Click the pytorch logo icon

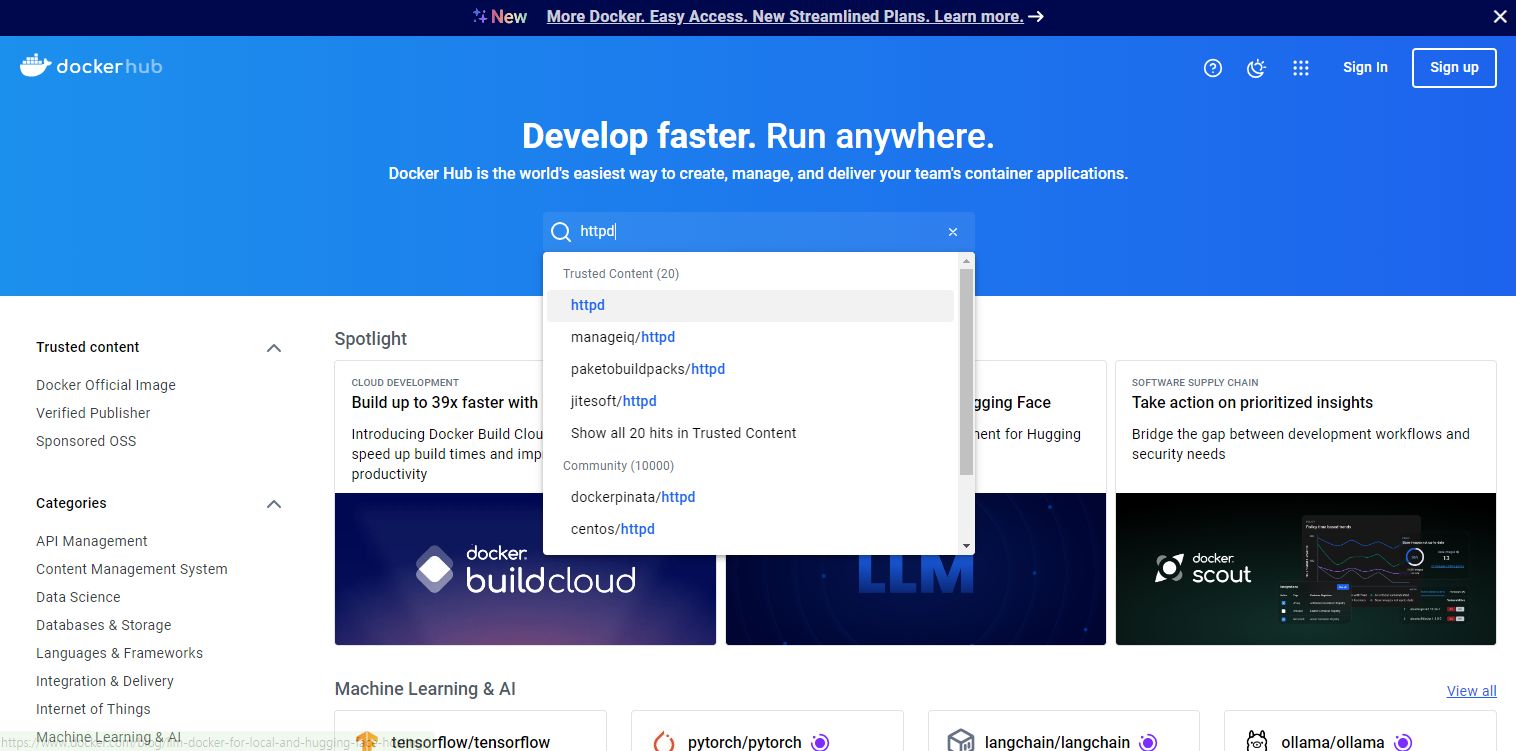(664, 742)
